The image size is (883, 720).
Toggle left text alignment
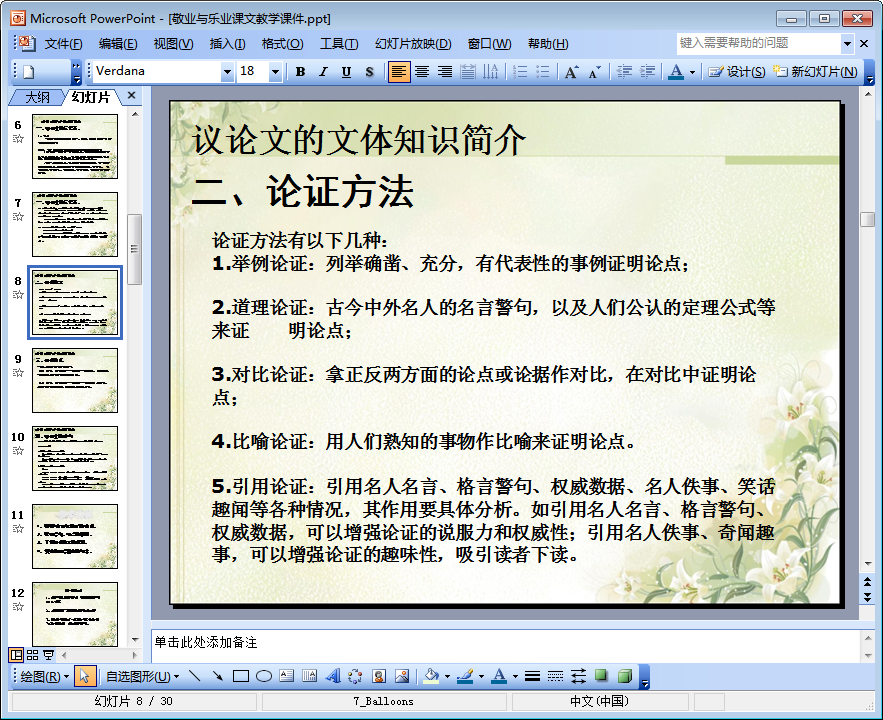[x=399, y=71]
